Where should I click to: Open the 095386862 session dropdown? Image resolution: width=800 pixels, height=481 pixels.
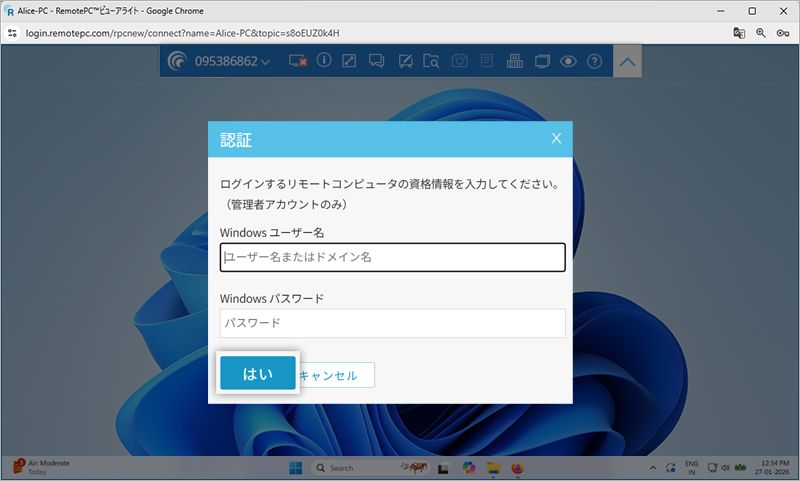232,61
